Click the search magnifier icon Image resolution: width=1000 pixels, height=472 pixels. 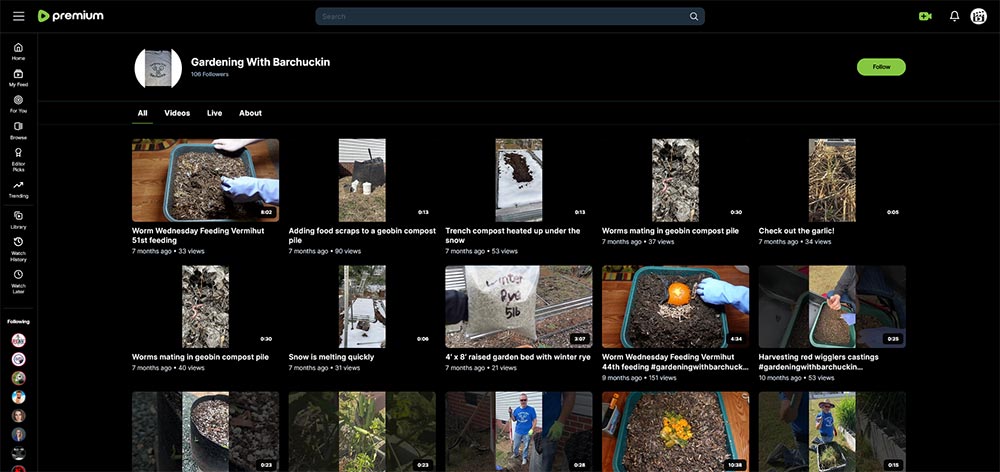(x=694, y=17)
